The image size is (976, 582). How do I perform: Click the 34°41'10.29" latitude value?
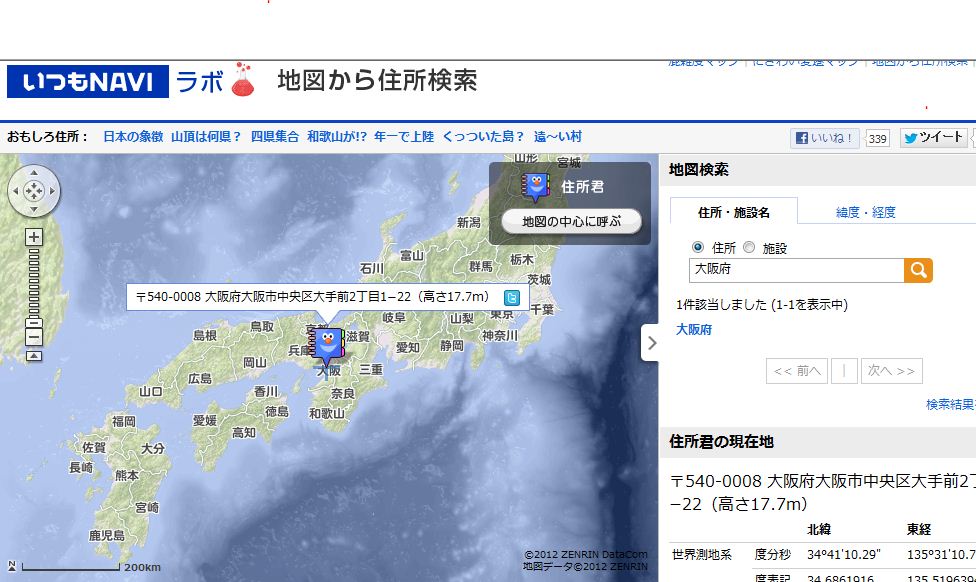pyautogui.click(x=844, y=554)
